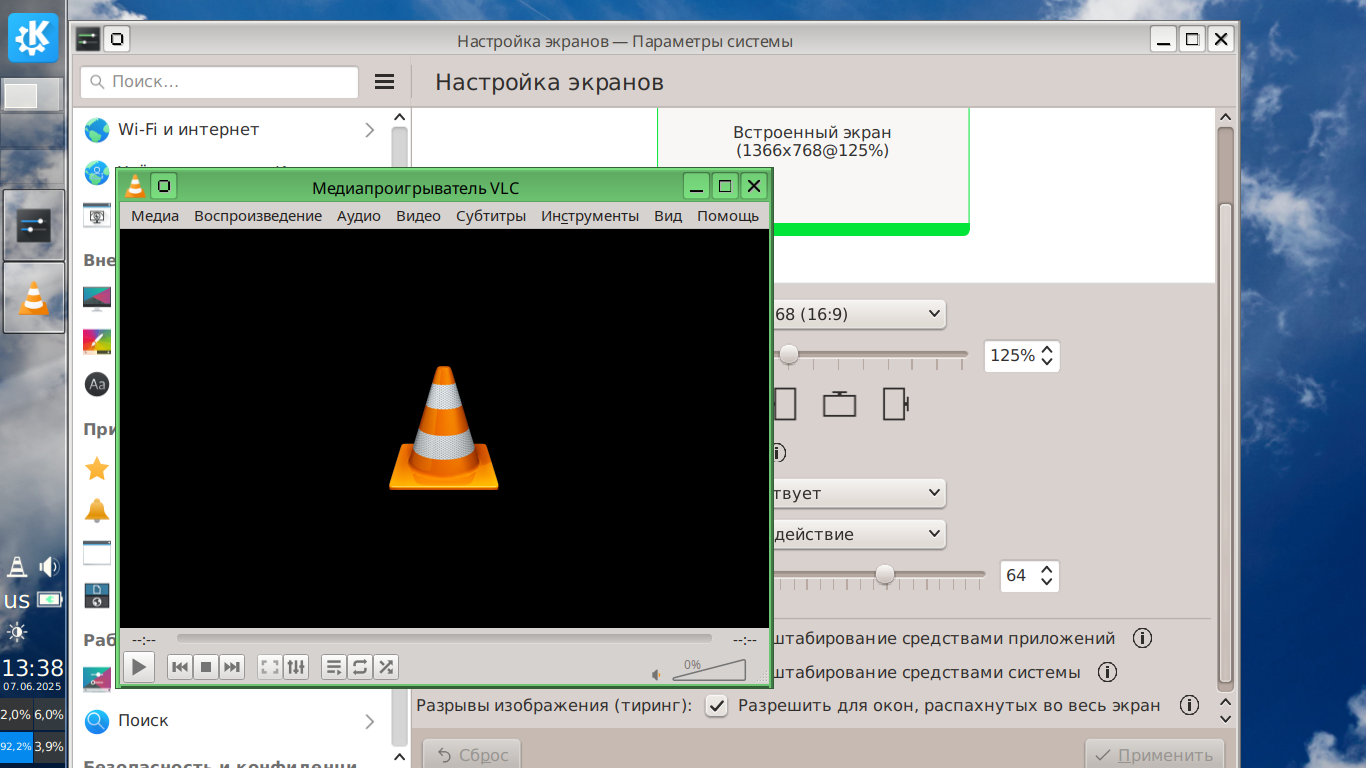Screen dimensions: 1366x768
Task: Mute audio via VLC speaker icon
Action: pyautogui.click(x=657, y=675)
